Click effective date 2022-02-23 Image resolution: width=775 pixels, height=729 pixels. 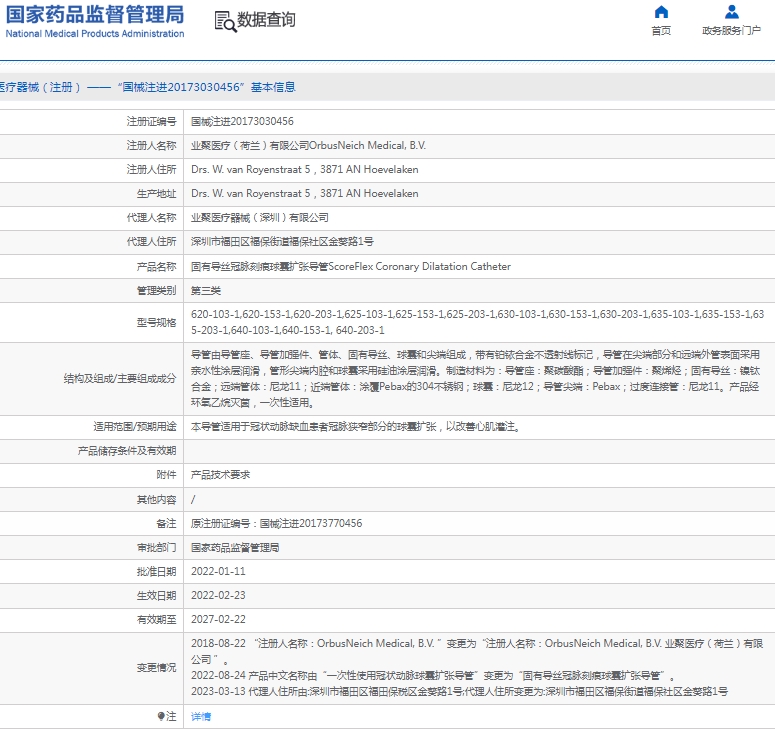(218, 596)
